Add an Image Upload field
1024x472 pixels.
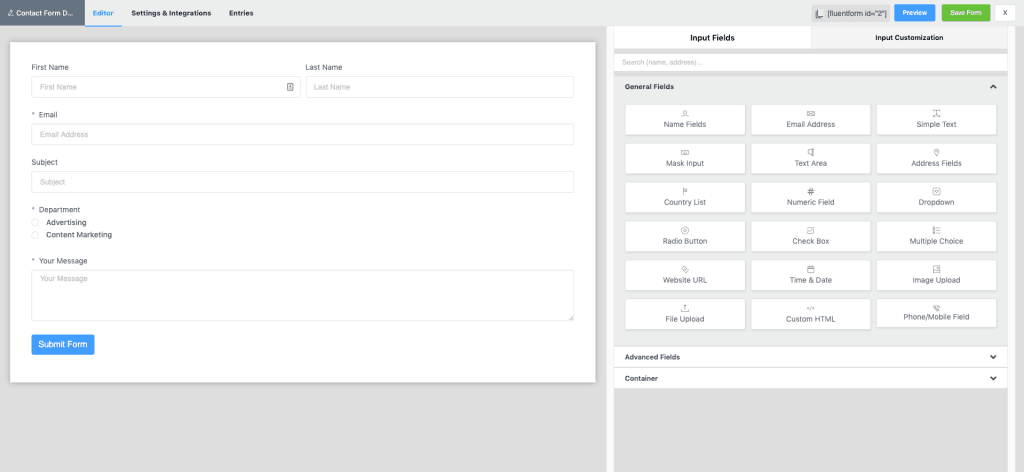[936, 275]
